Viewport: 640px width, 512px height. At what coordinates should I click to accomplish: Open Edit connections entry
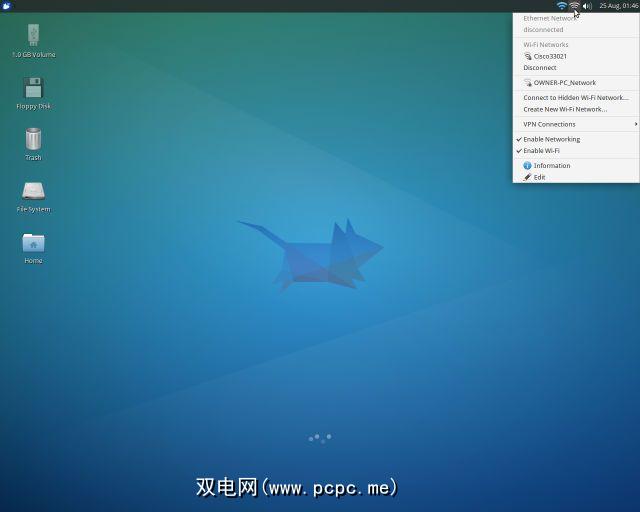(x=539, y=177)
